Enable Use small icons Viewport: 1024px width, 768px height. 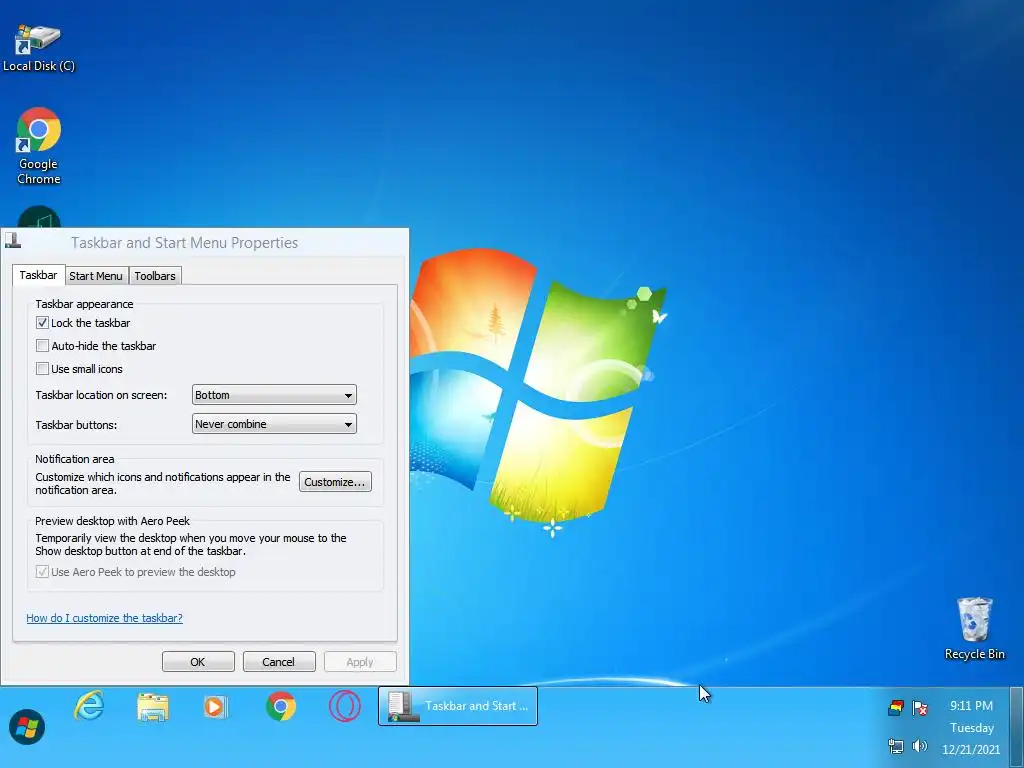point(42,368)
